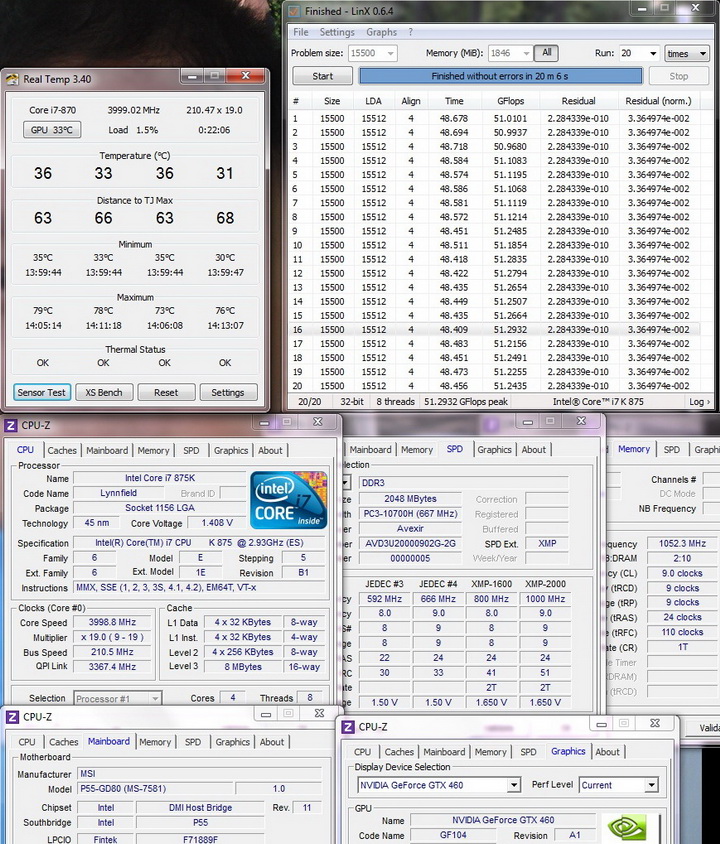Image resolution: width=720 pixels, height=844 pixels.
Task: Open About tab in middle SPD CPU-Z window
Action: pyautogui.click(x=533, y=449)
